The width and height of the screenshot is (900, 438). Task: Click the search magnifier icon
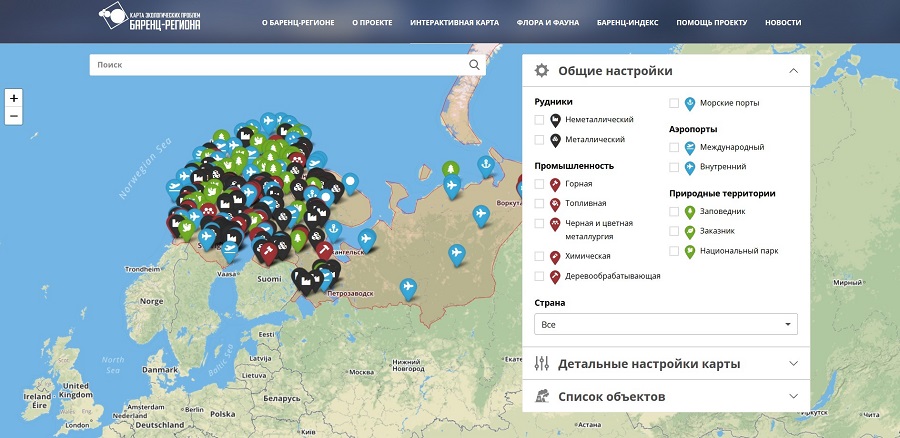click(x=474, y=65)
